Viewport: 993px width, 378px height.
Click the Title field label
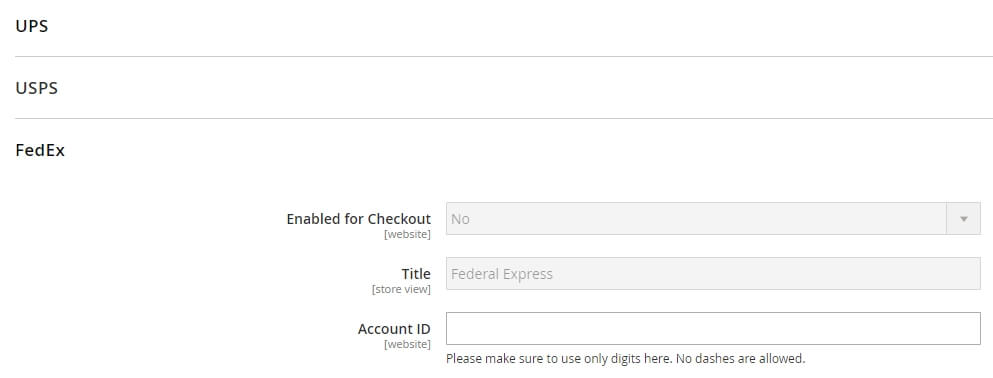coord(416,274)
